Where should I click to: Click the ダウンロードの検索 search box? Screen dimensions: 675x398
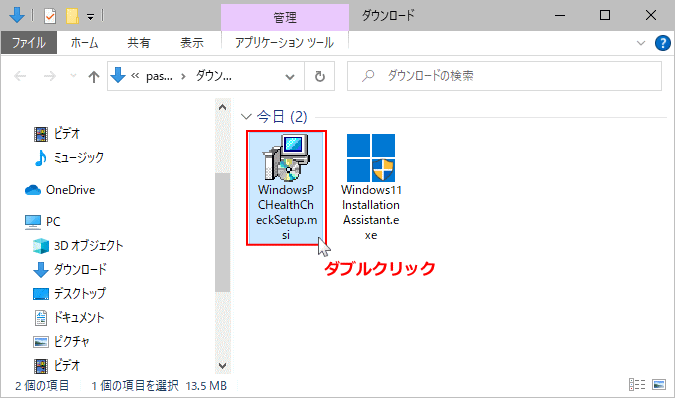tap(504, 76)
